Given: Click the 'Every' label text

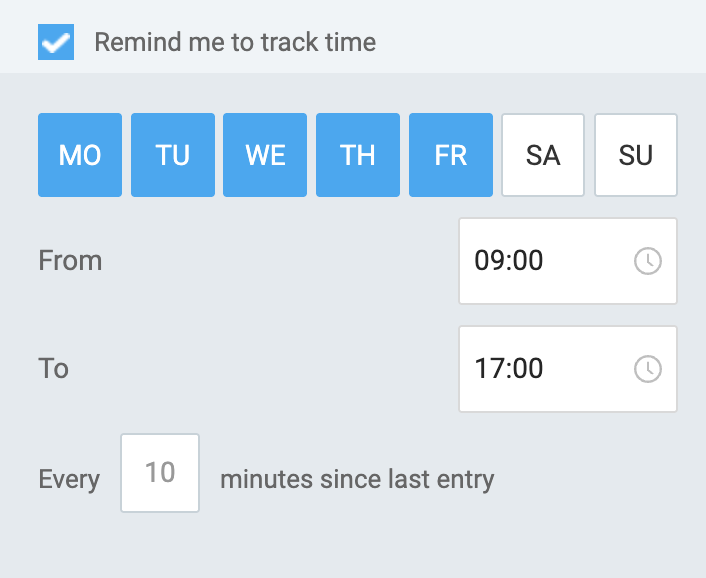Looking at the screenshot, I should 69,479.
